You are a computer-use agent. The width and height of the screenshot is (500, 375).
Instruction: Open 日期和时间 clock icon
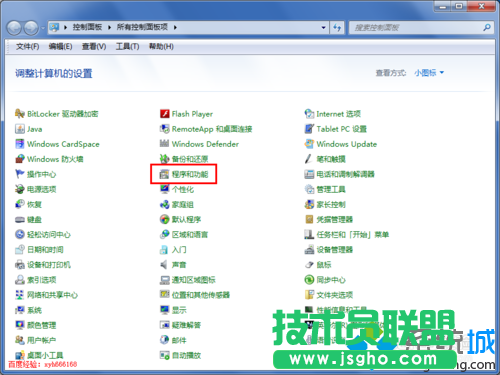[x=20, y=250]
